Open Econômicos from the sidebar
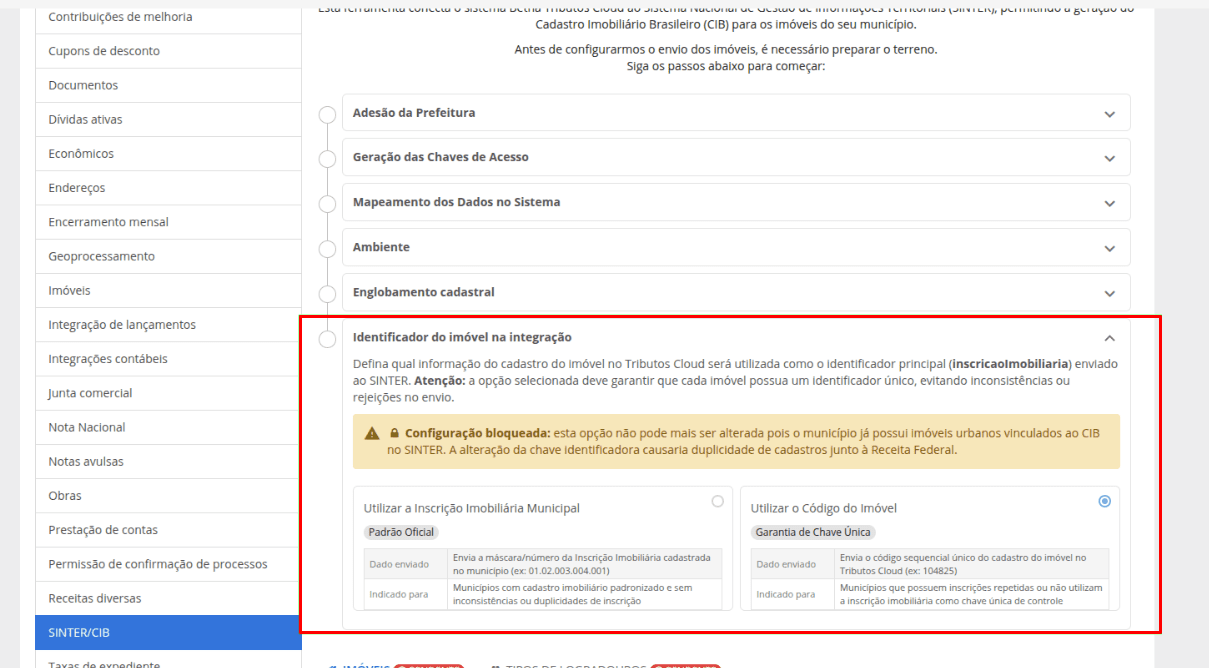 [168, 154]
